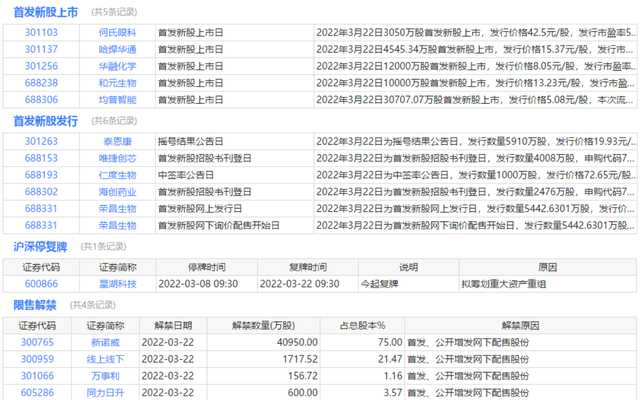Open 哈焊华通 stock link
The height and width of the screenshot is (400, 640).
(118, 49)
